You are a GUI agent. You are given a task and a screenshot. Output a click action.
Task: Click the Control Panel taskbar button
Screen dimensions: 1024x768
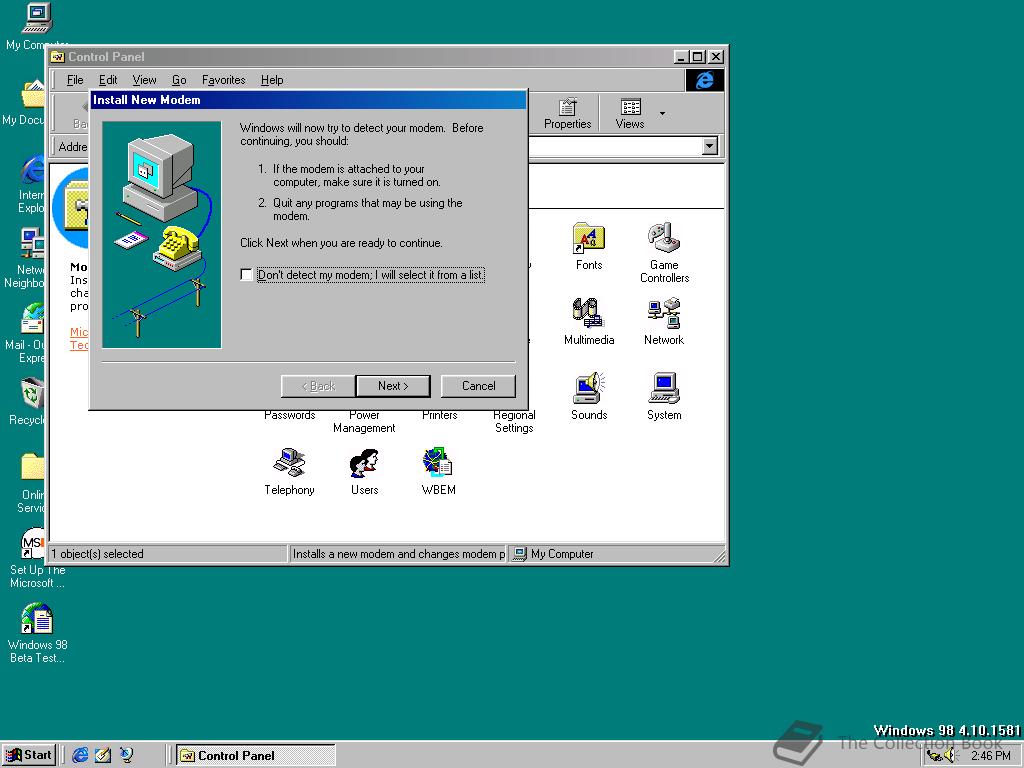pos(255,756)
